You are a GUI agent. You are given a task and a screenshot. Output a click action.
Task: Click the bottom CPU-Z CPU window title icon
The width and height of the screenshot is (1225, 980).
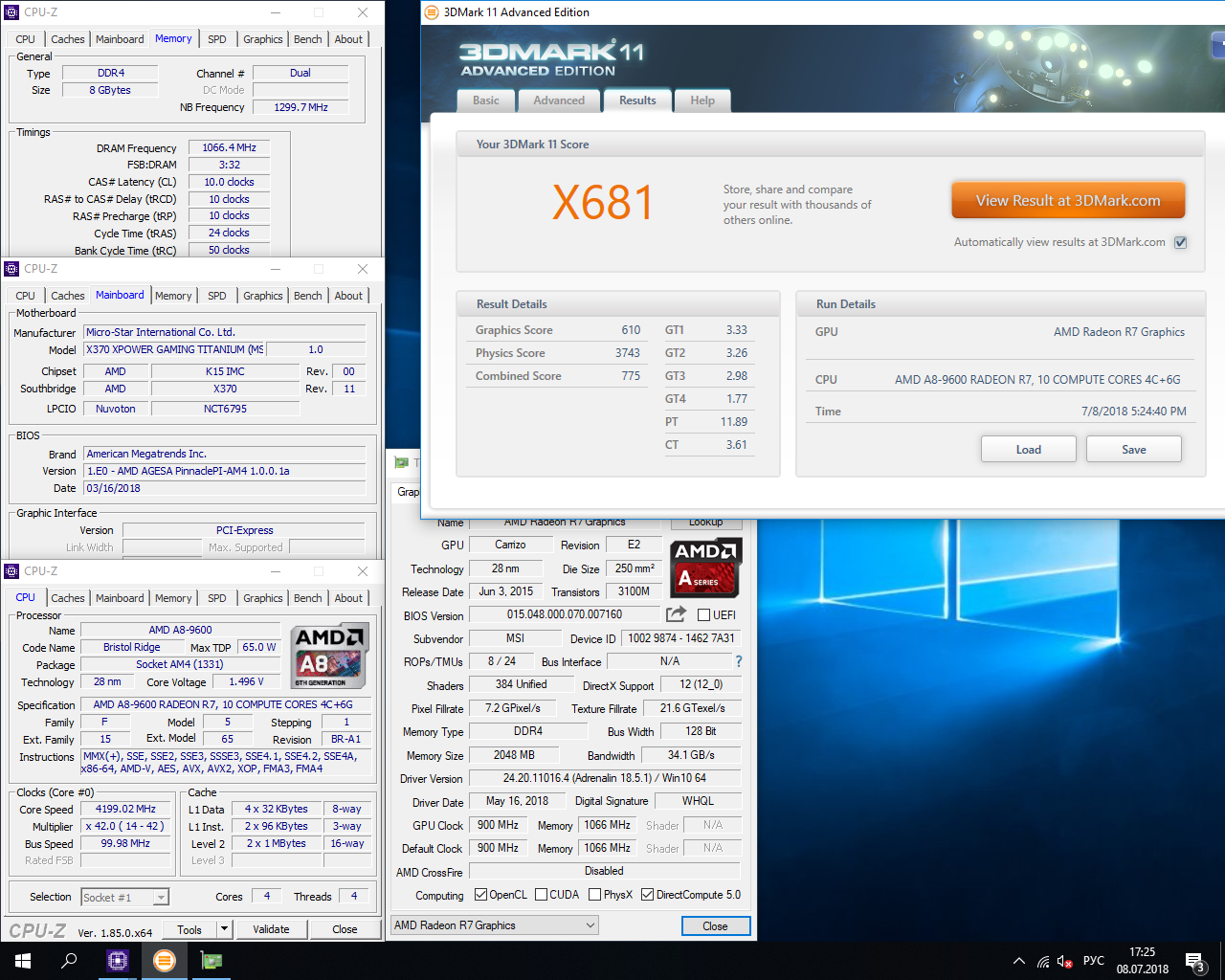12,571
